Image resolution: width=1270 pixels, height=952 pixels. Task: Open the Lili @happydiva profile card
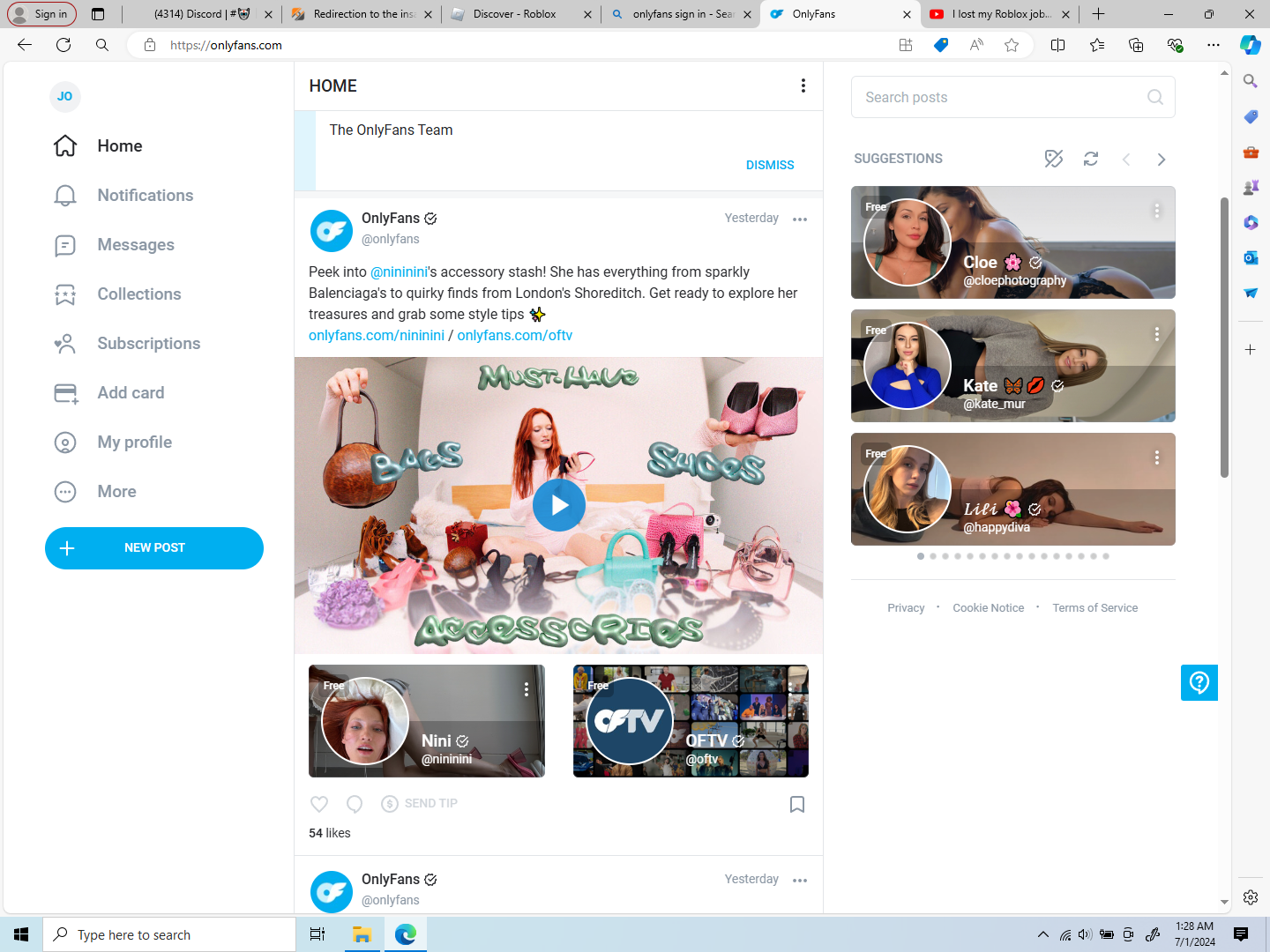point(1013,489)
